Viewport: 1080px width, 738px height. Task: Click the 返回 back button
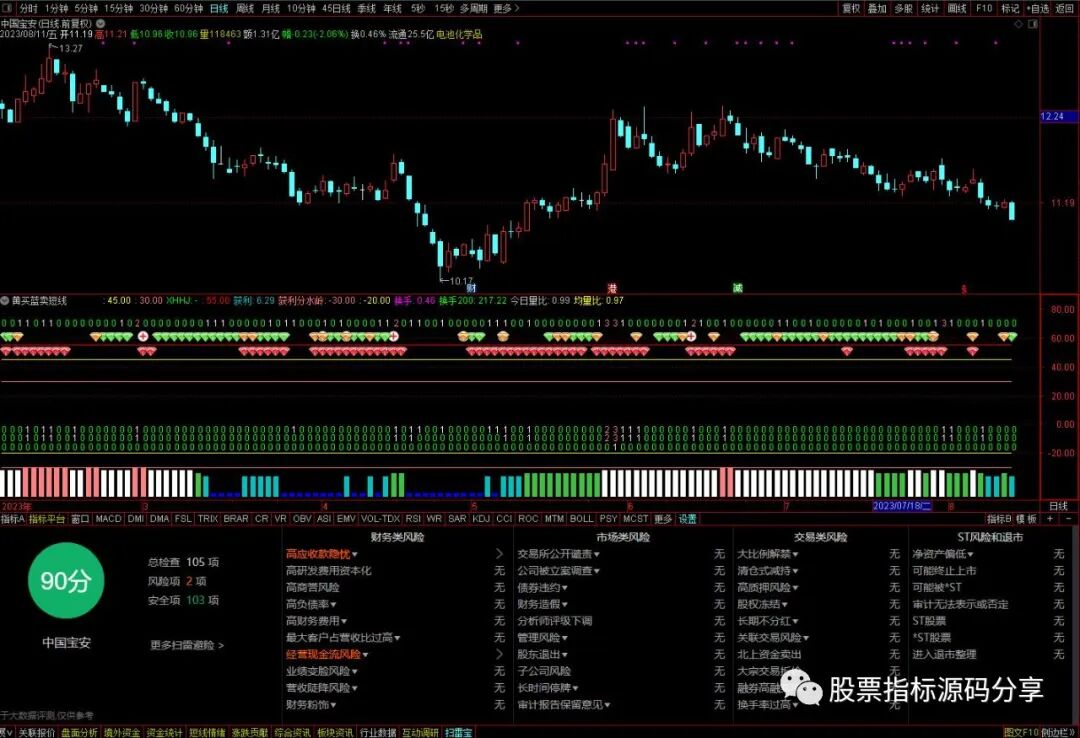(1065, 8)
